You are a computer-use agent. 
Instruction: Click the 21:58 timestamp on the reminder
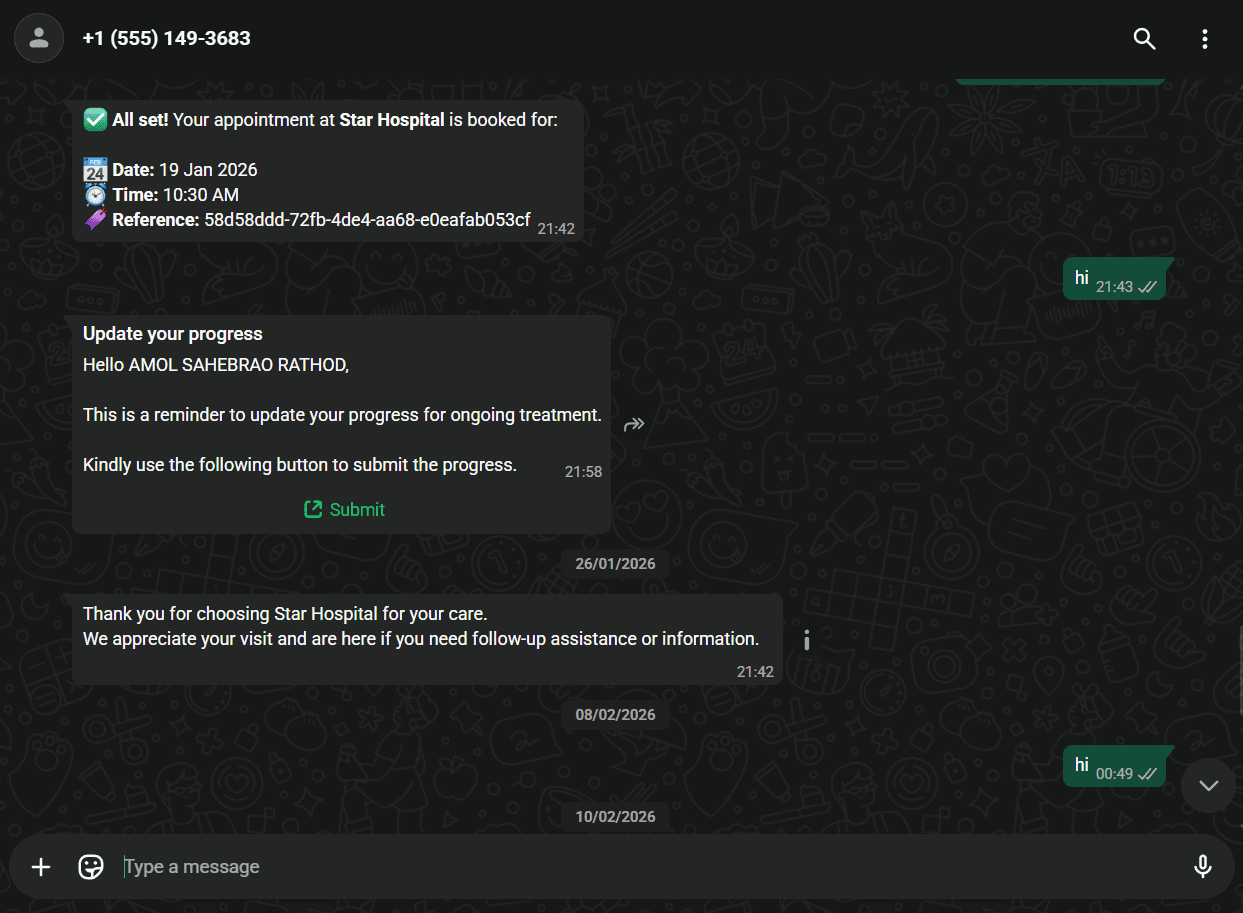583,471
